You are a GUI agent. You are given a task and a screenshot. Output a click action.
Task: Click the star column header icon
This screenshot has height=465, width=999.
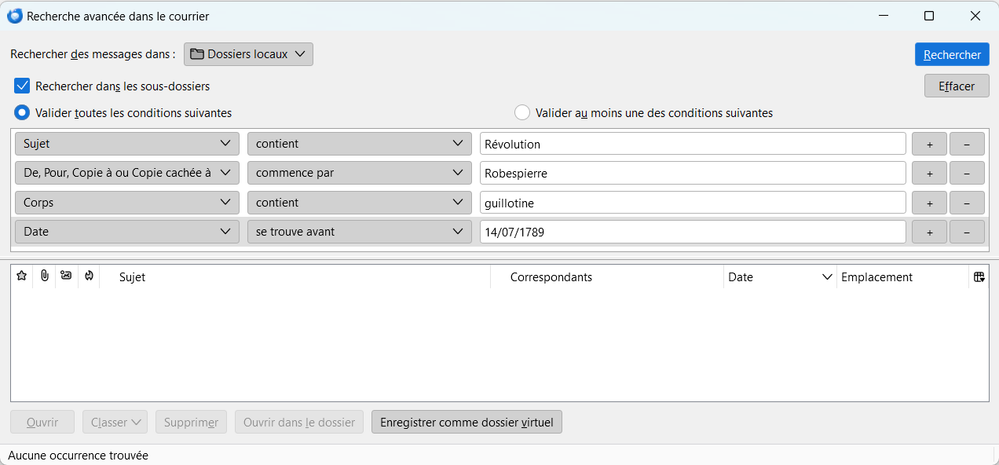(x=22, y=277)
